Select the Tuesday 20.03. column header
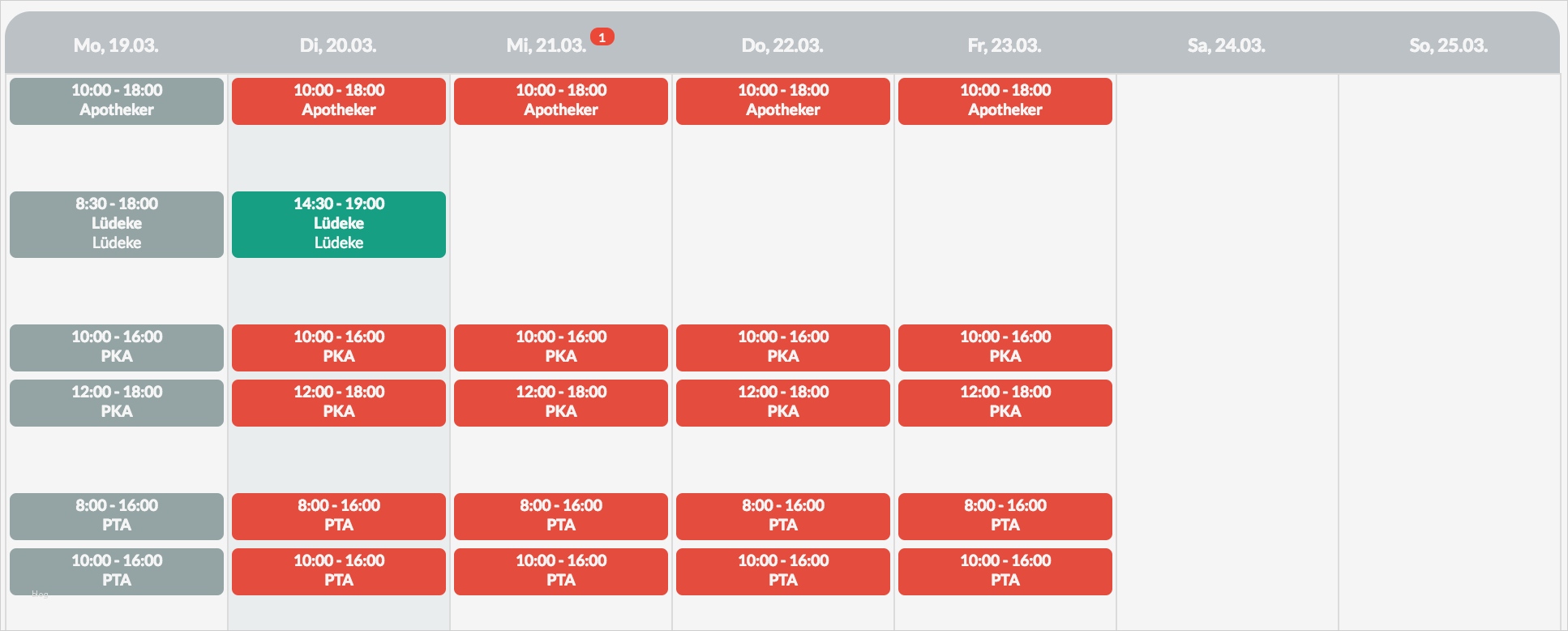 [338, 45]
